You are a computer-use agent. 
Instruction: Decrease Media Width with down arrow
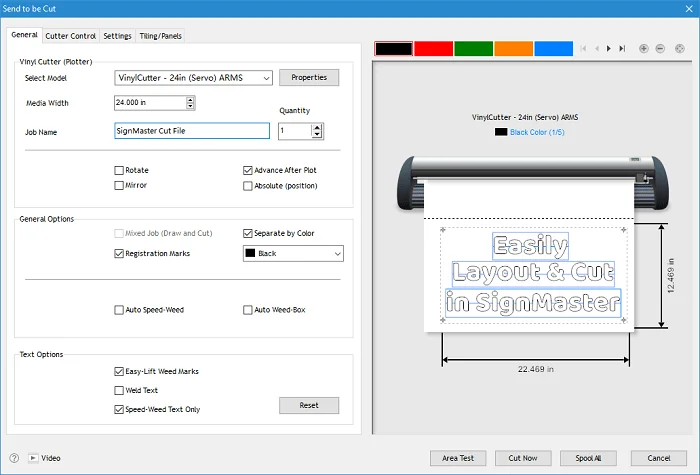[190, 106]
